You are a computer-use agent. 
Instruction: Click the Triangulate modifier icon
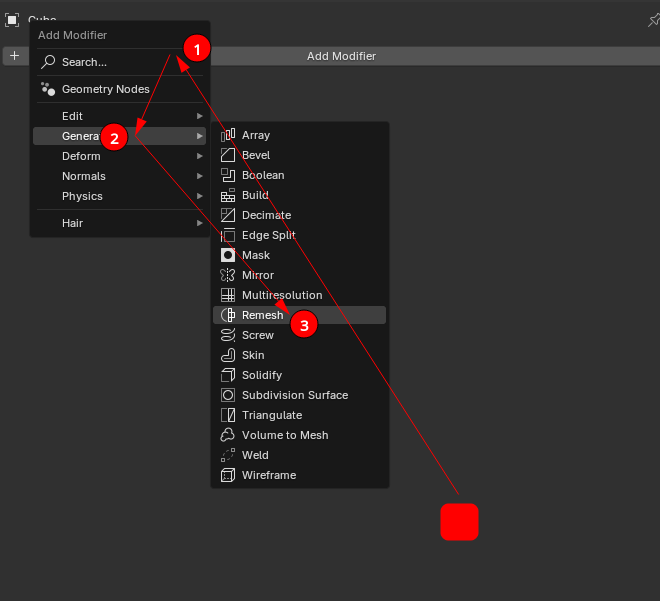(x=228, y=415)
